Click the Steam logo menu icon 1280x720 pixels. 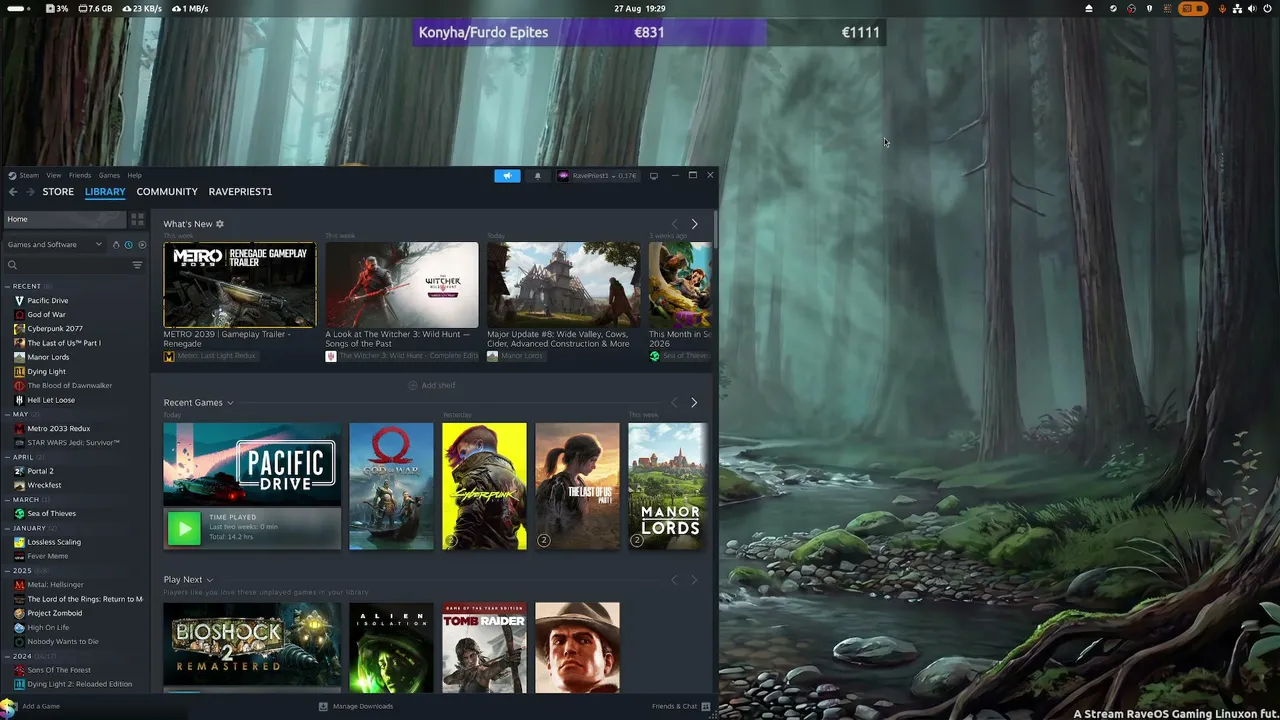(12, 175)
